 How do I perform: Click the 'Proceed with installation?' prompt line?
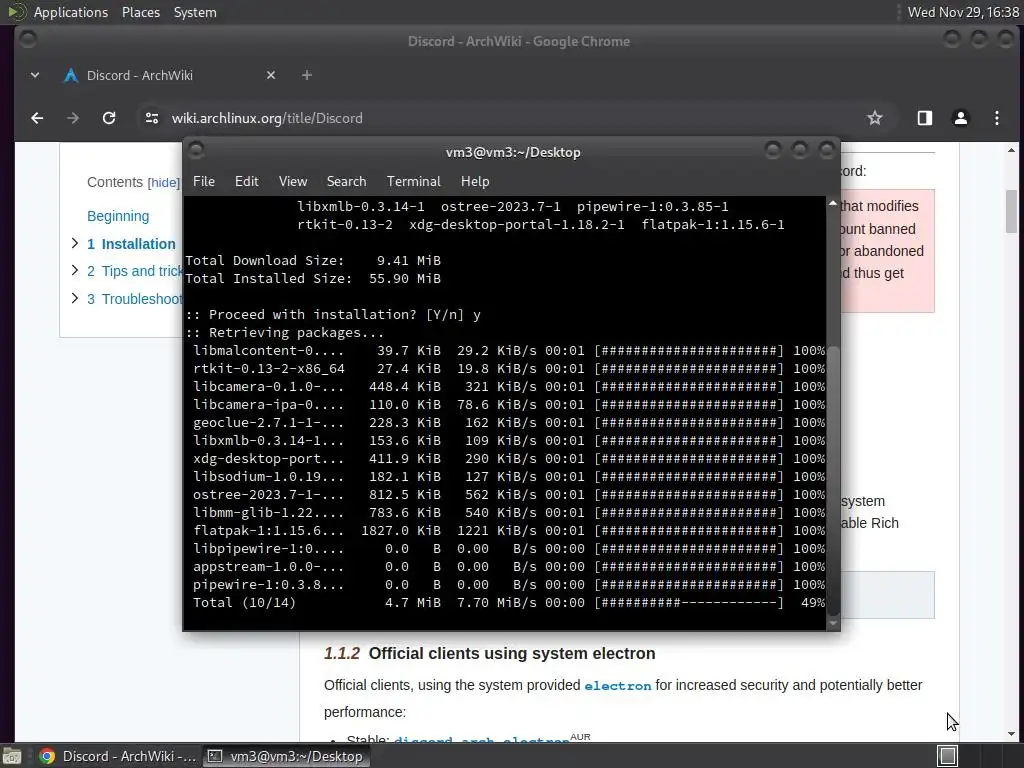(333, 315)
